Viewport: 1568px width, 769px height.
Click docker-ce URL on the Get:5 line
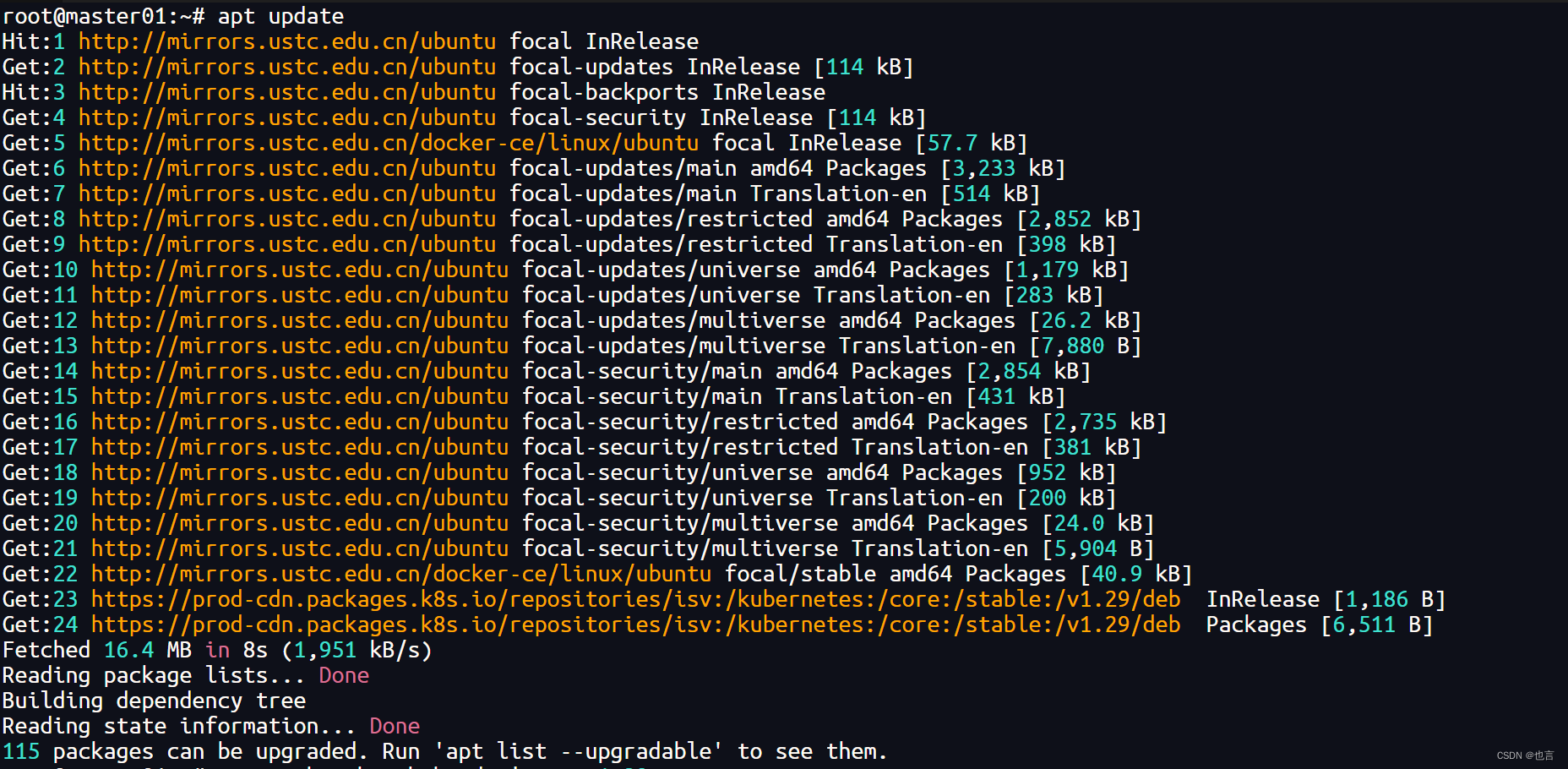(x=389, y=143)
